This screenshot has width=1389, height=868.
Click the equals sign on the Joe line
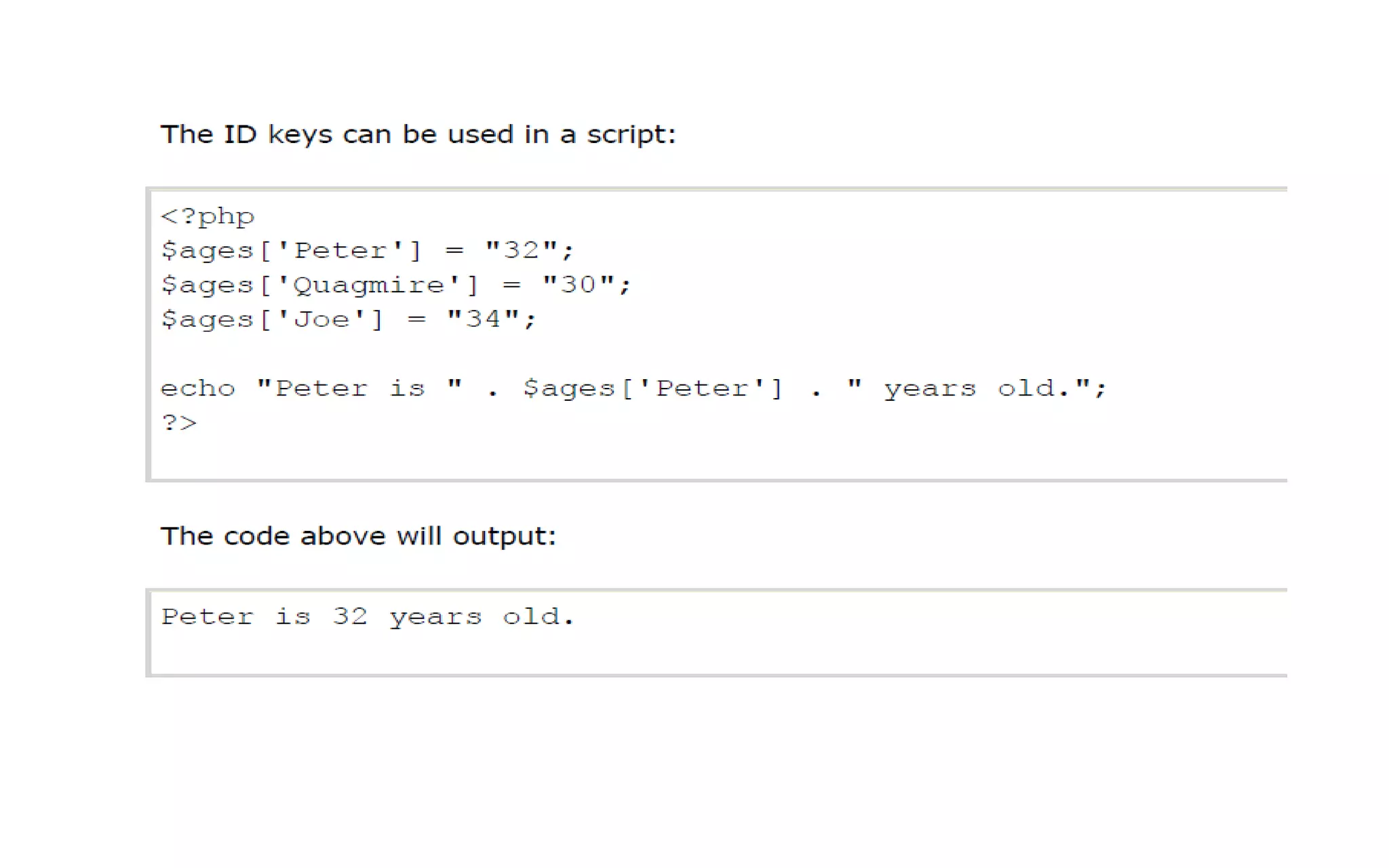(x=416, y=319)
